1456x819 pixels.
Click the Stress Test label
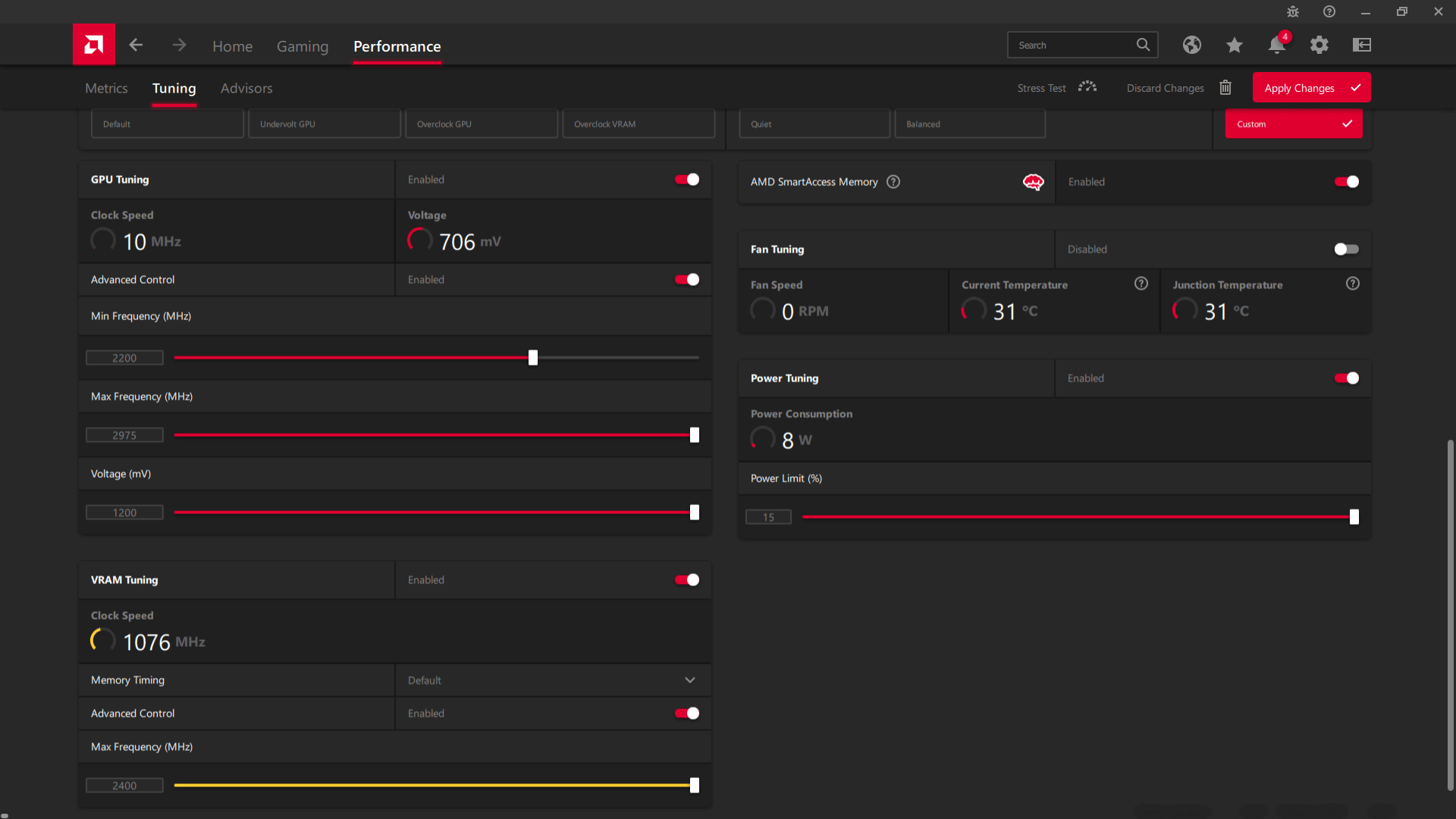tap(1041, 88)
